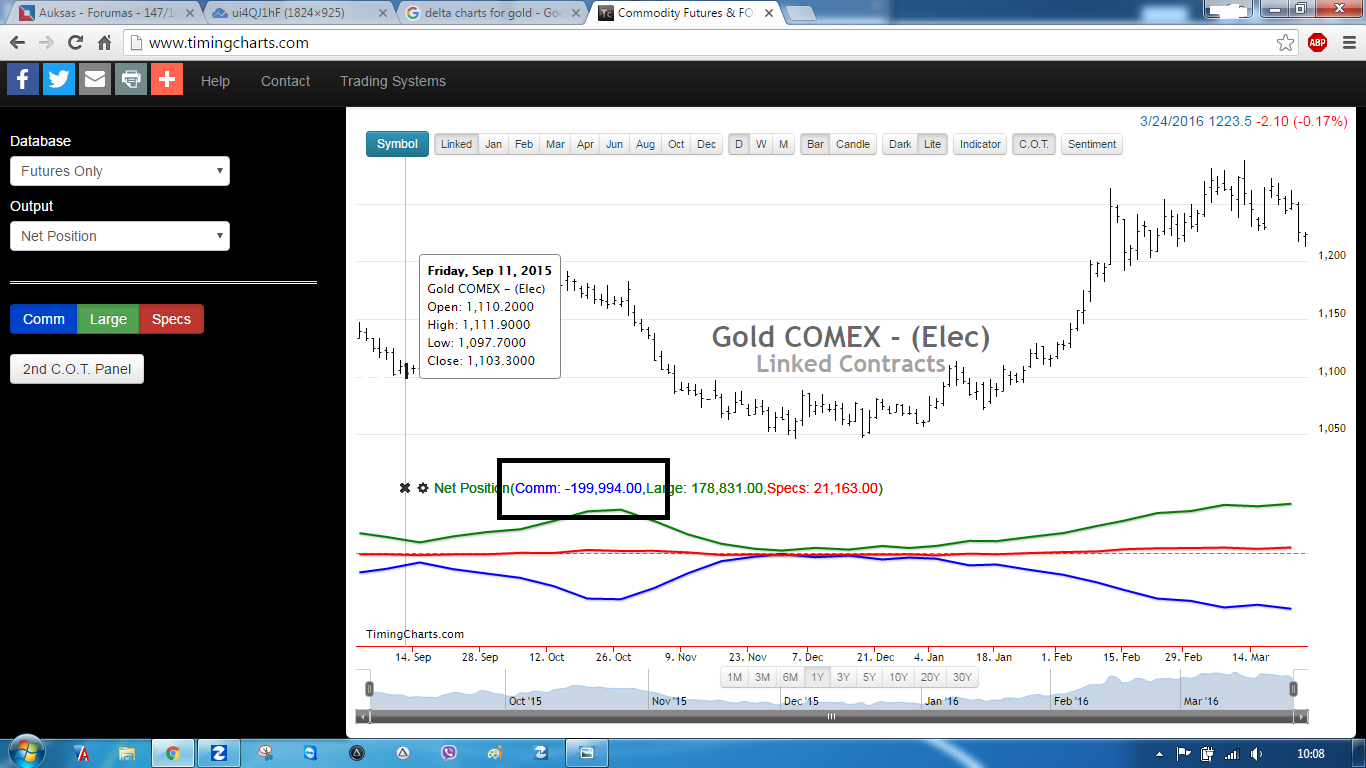Select the Jun contract month
This screenshot has height=768, width=1366.
click(x=615, y=144)
